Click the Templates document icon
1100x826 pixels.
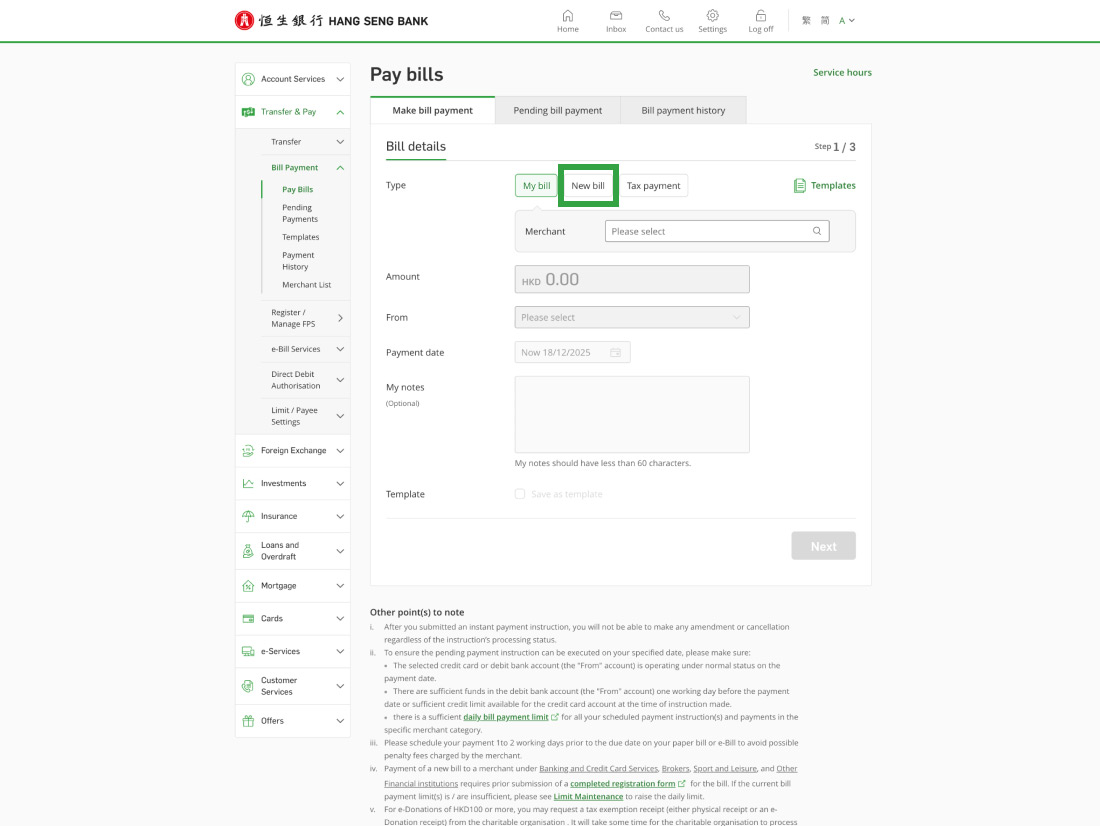[800, 186]
